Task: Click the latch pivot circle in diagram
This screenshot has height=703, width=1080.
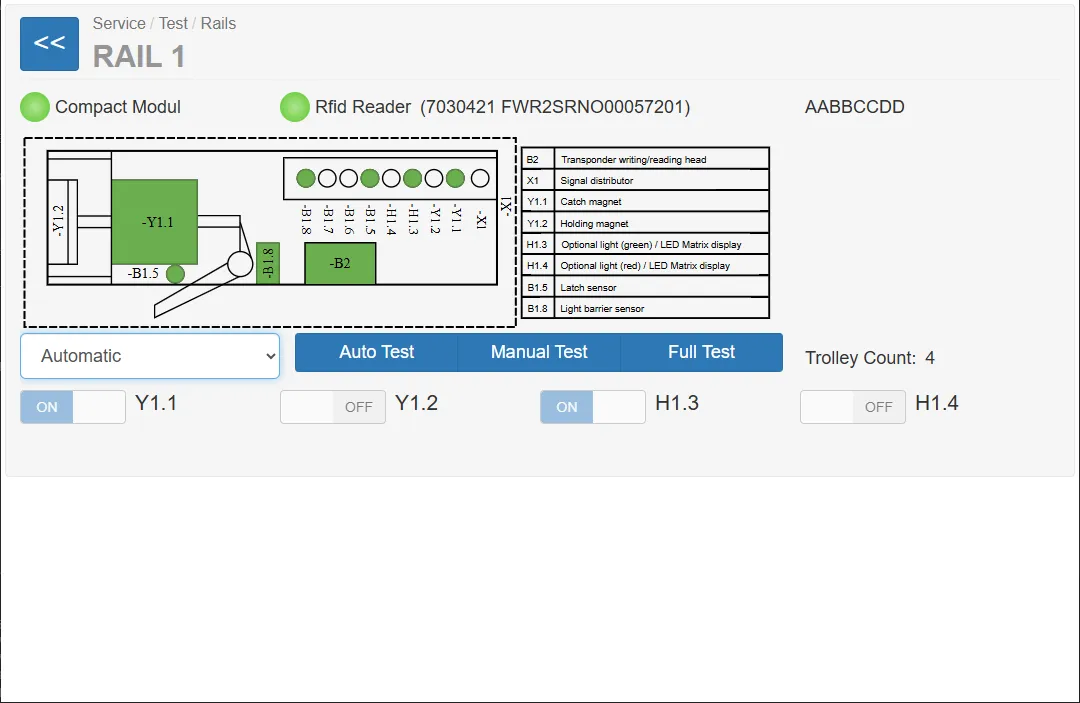Action: pyautogui.click(x=240, y=264)
